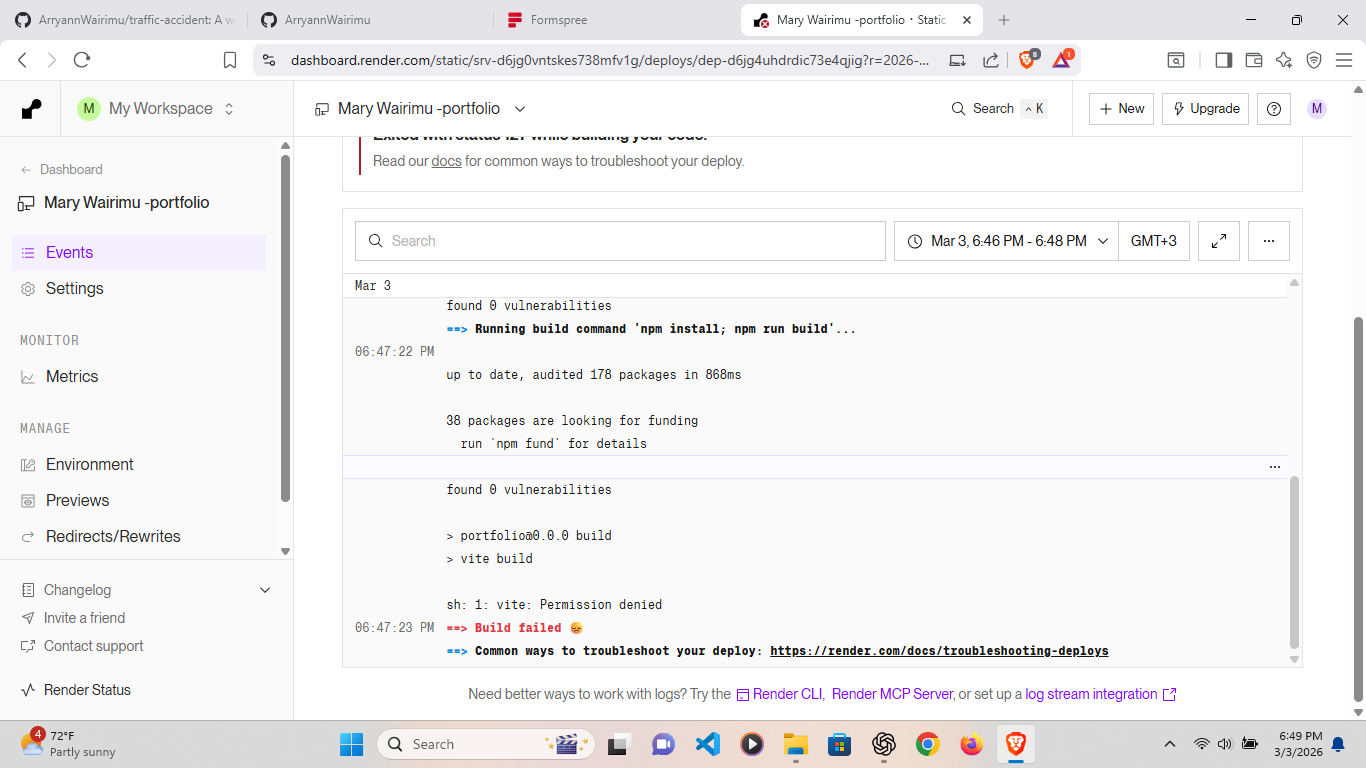Switch to the Formspree tab

click(x=617, y=20)
